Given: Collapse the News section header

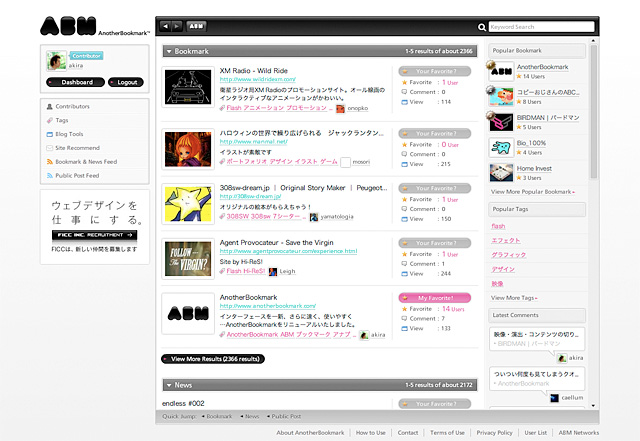Looking at the screenshot, I should (168, 385).
